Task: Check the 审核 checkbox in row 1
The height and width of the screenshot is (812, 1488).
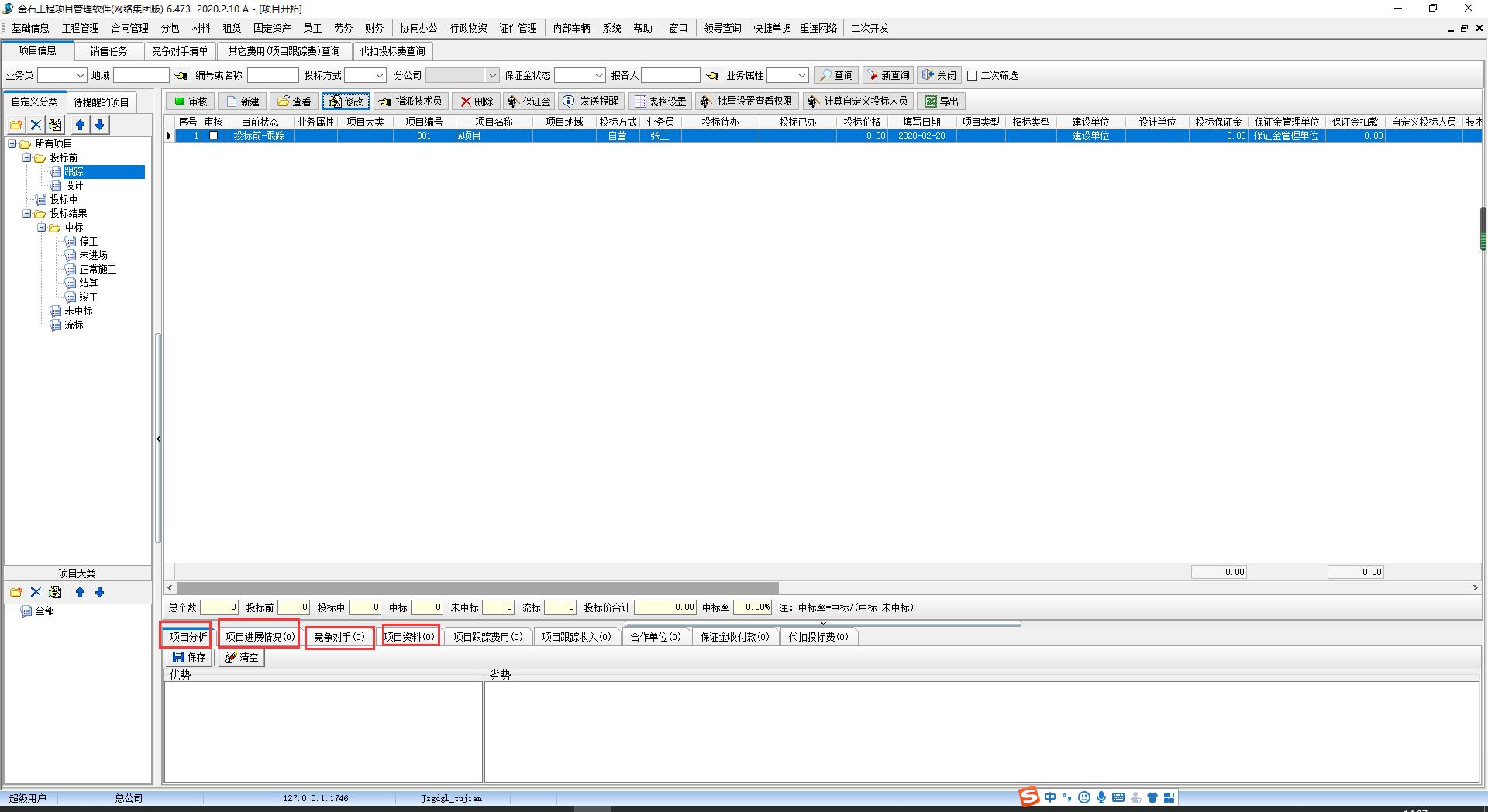Action: click(x=213, y=136)
